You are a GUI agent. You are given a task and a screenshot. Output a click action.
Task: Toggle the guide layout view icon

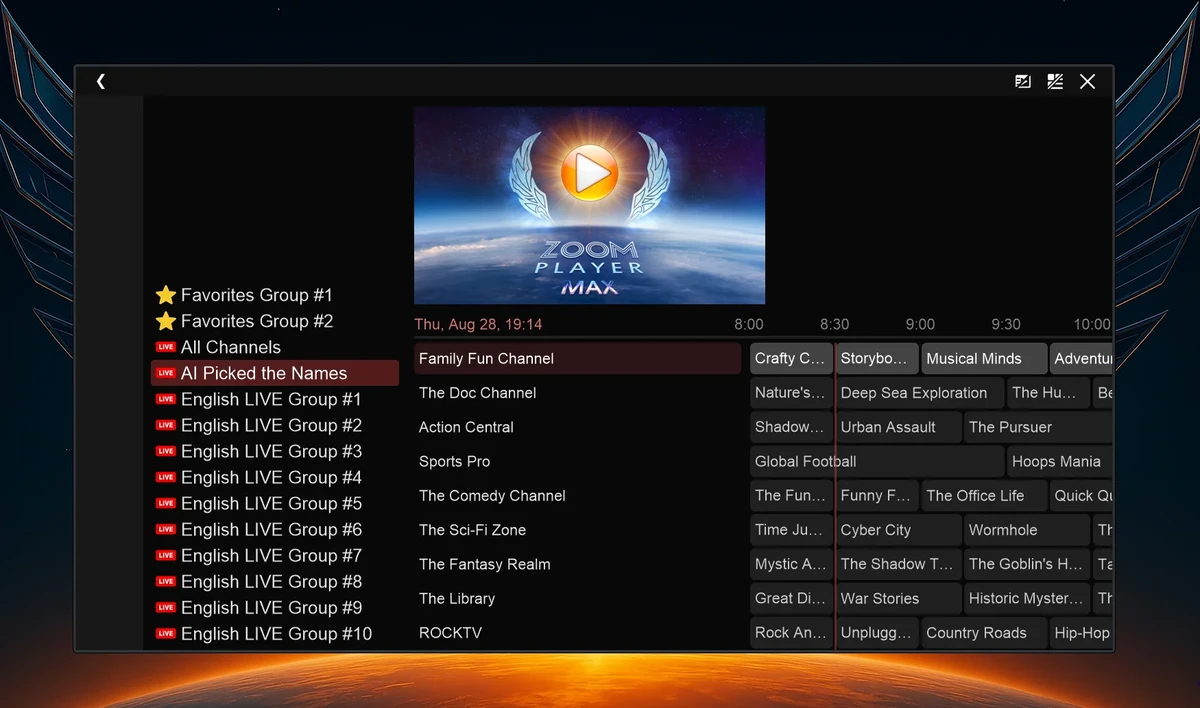(x=1055, y=82)
